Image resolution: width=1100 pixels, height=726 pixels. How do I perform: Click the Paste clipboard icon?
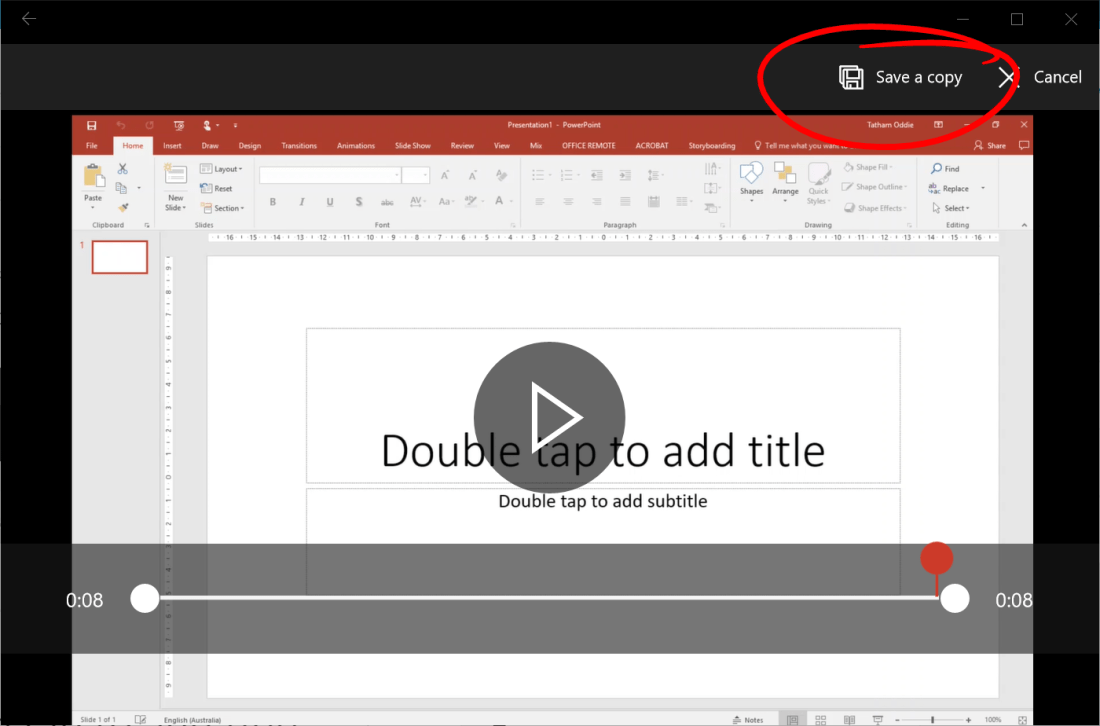[94, 178]
